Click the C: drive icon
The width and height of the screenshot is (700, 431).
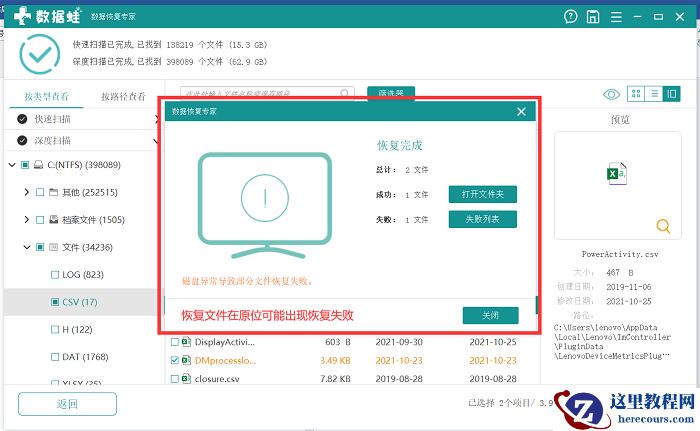point(39,165)
